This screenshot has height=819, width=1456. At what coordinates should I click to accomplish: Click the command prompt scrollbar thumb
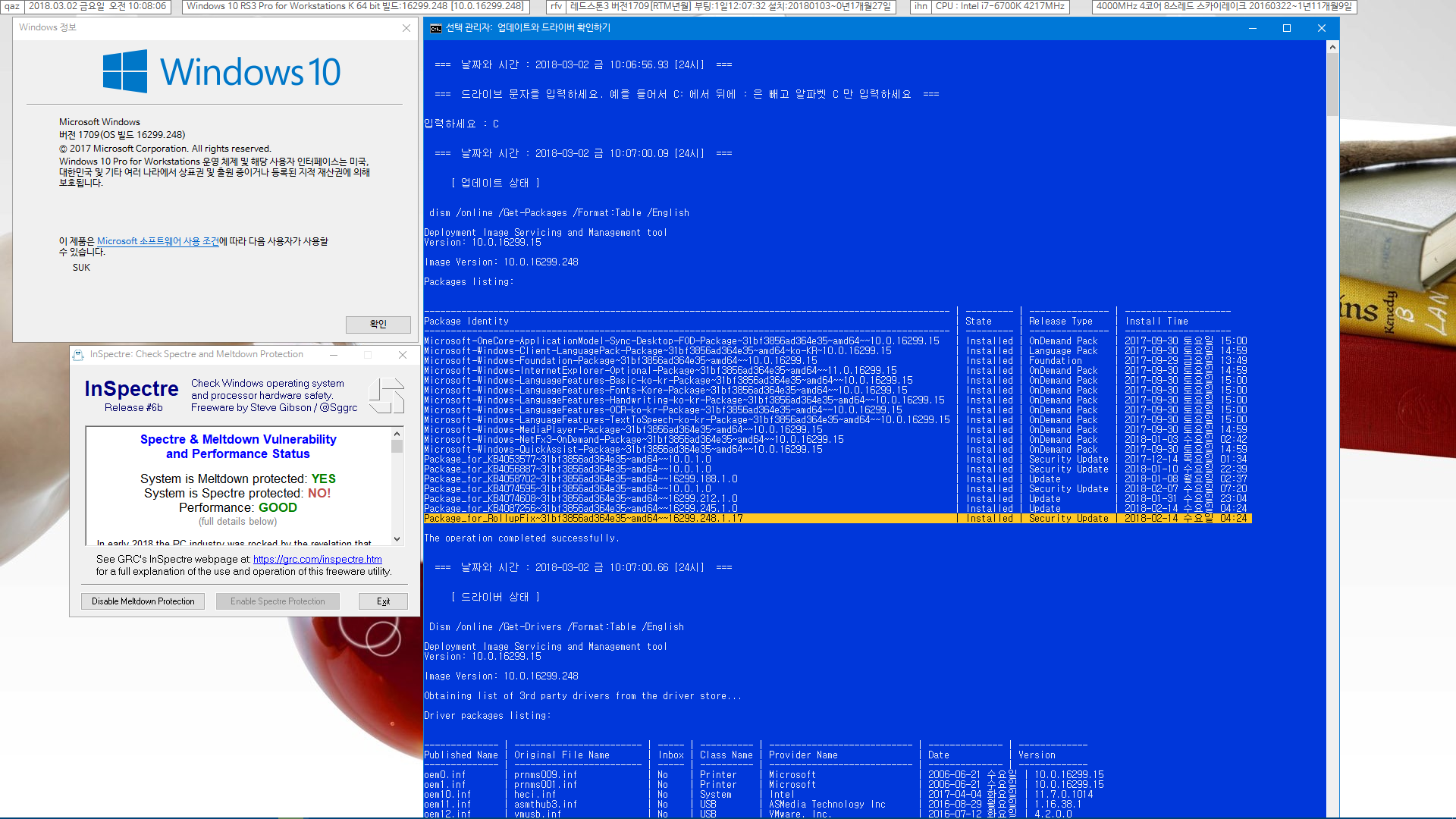tap(1332, 85)
